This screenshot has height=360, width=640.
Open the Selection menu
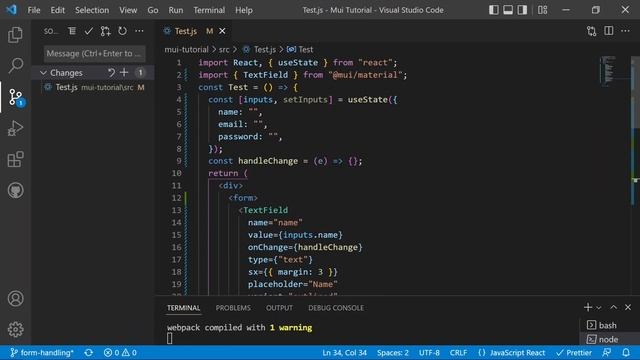(x=92, y=10)
